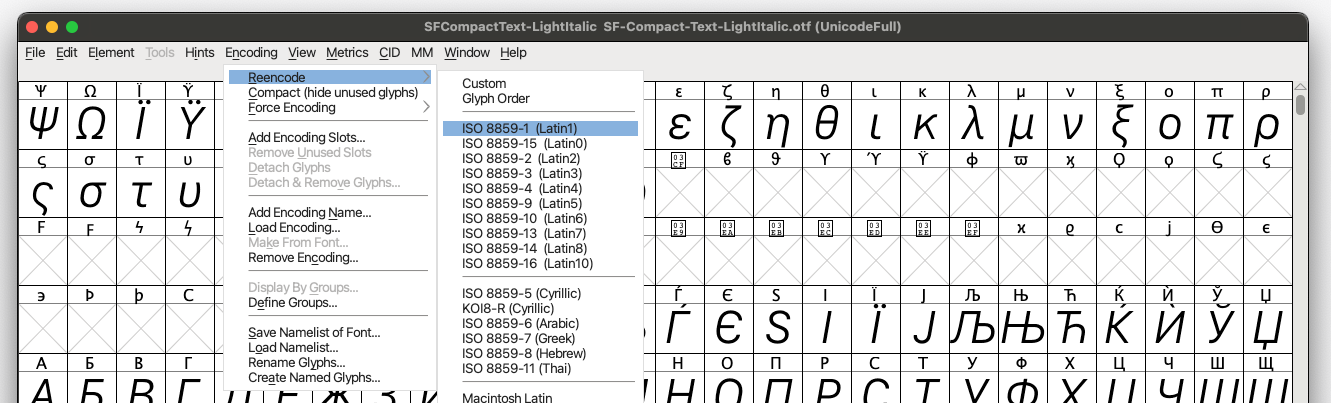The image size is (1331, 403).
Task: Open the Metrics menu
Action: pos(348,52)
